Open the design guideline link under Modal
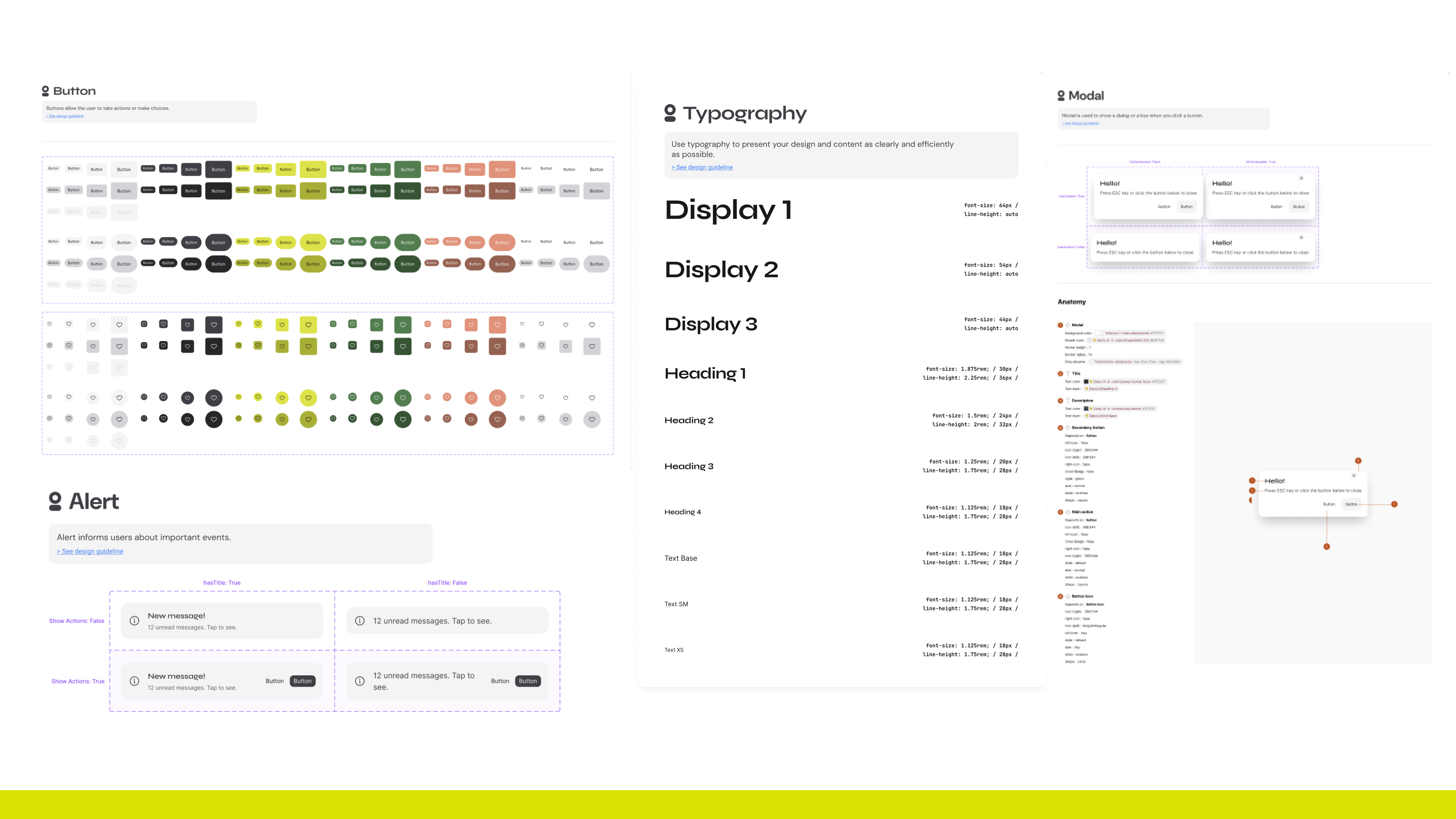 click(x=1080, y=123)
